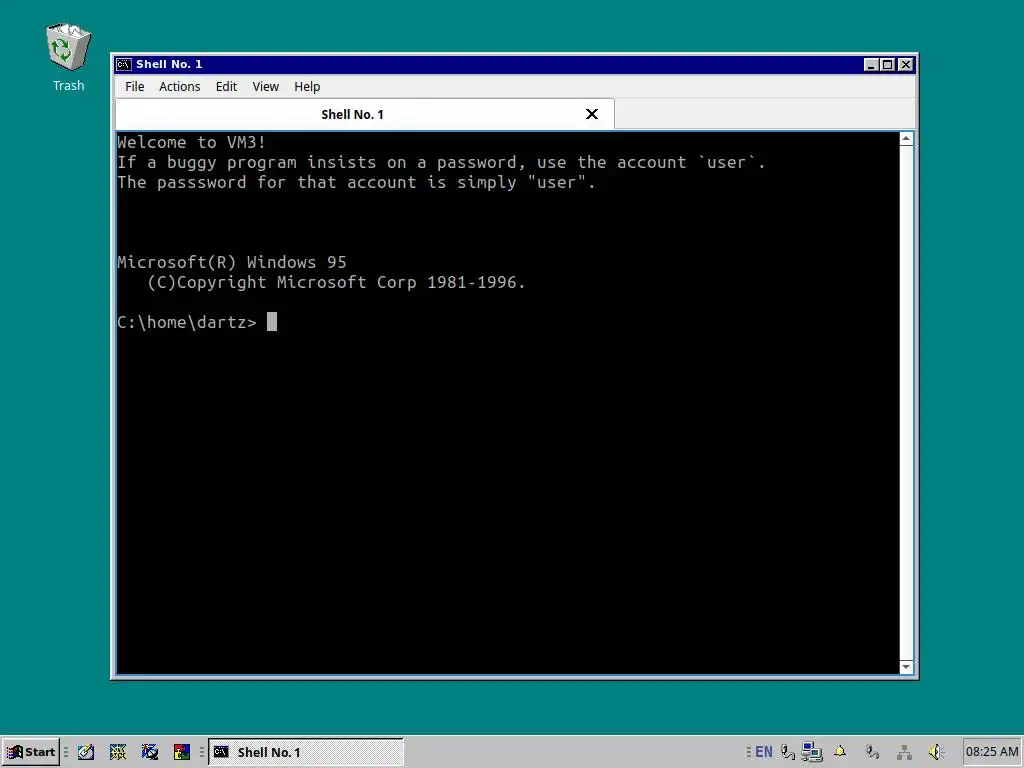The image size is (1024, 768).
Task: Click the Shell No. 1 taskbar button
Action: [x=306, y=752]
